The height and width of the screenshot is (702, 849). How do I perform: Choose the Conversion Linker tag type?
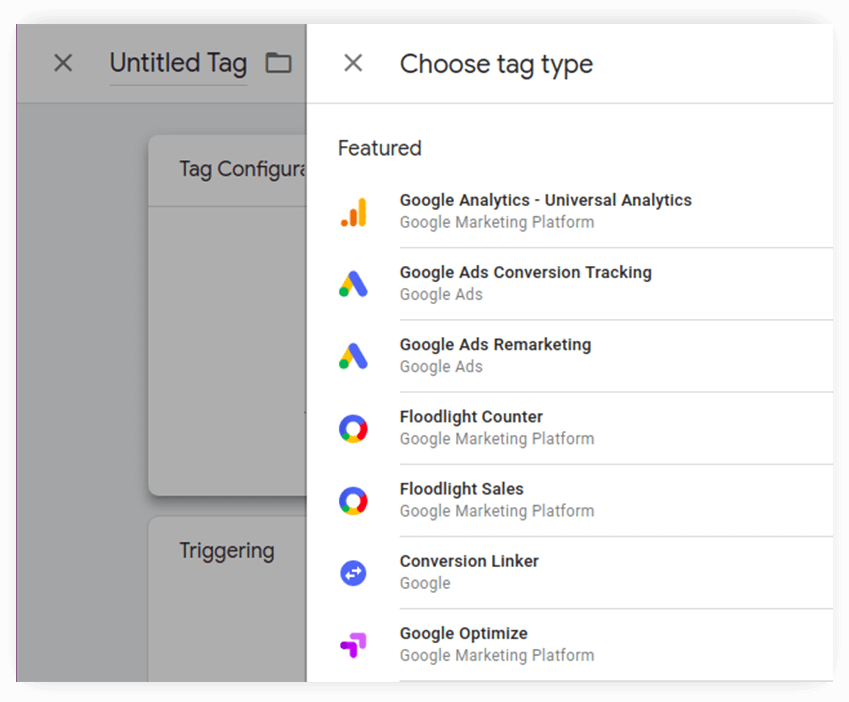(469, 570)
